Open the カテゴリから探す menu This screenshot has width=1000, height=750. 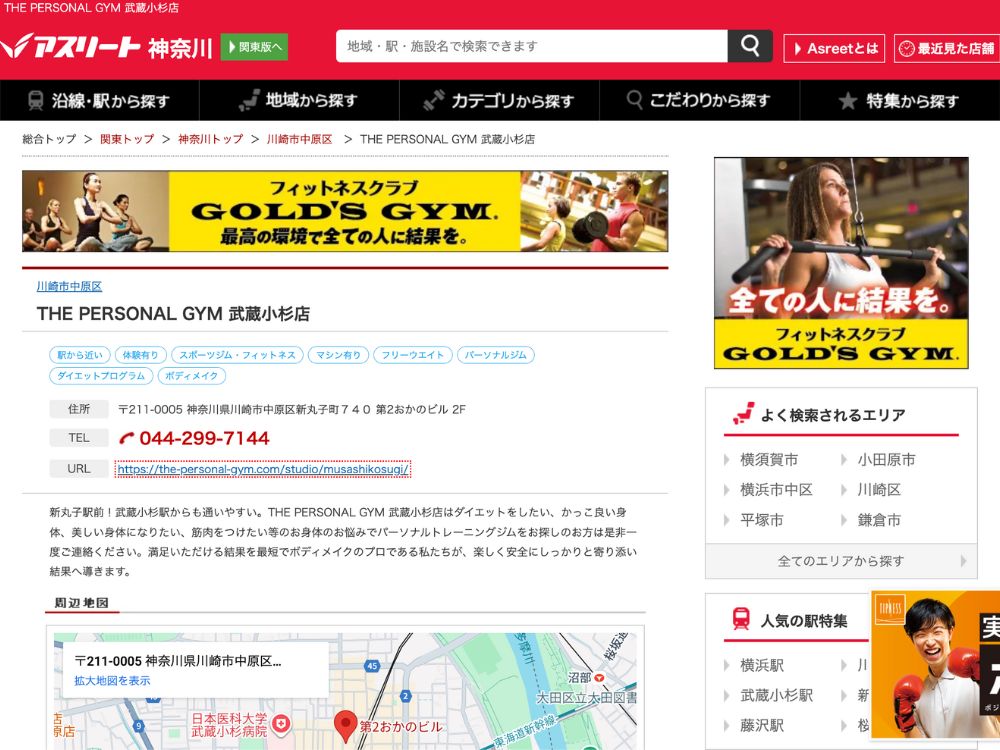click(499, 100)
